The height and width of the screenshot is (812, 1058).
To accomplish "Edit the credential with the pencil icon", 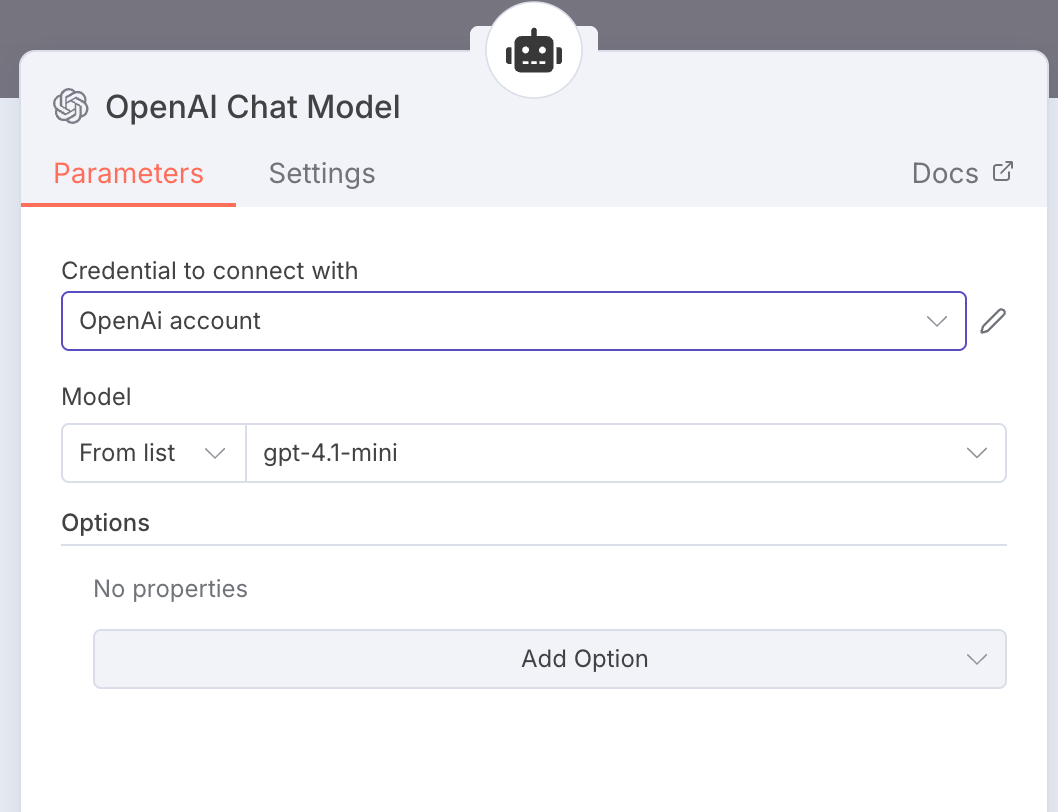I will point(992,321).
